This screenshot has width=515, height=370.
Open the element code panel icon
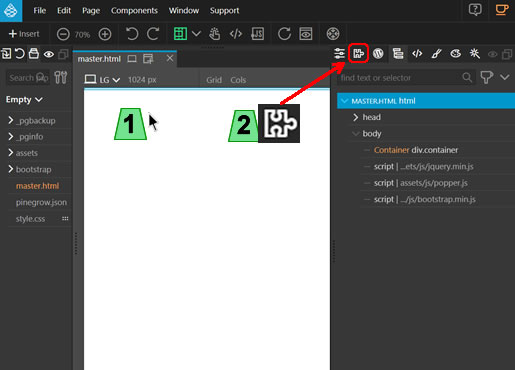417,54
